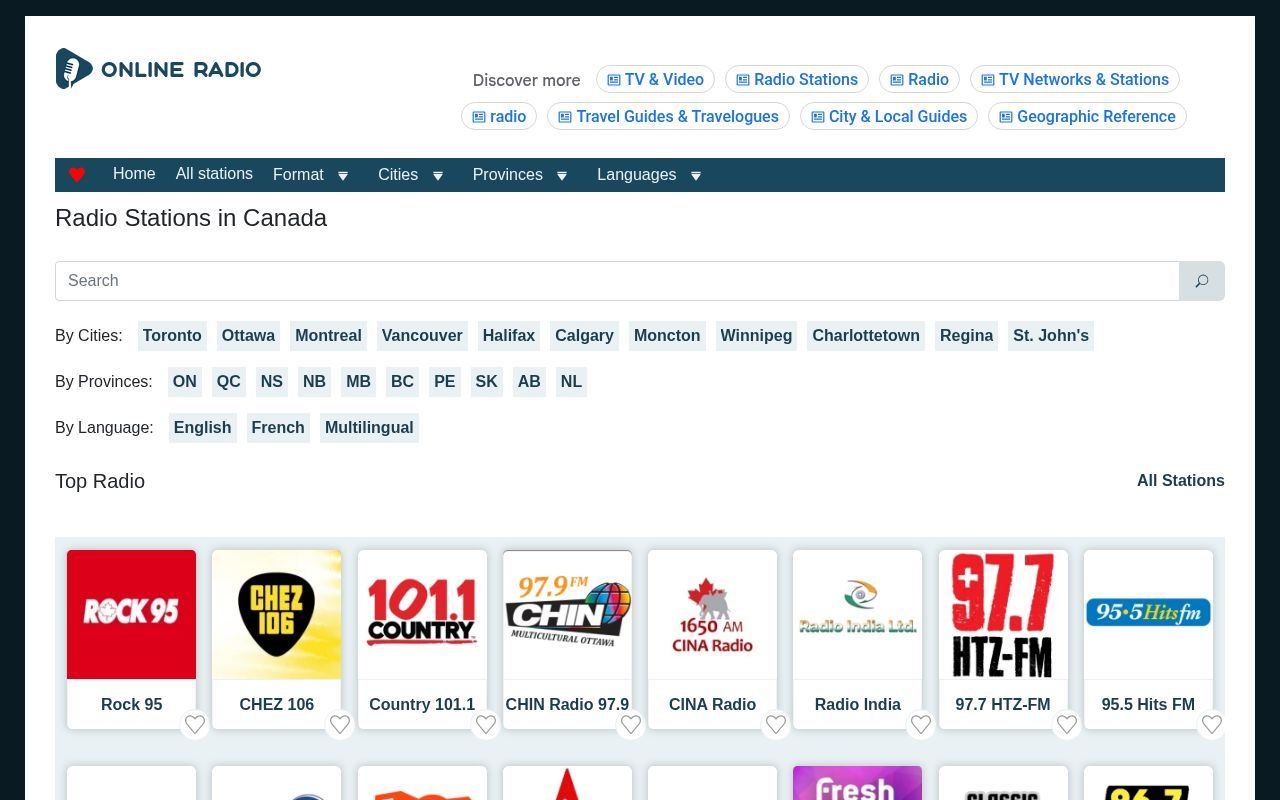1280x800 pixels.
Task: Filter by province BC
Action: pyautogui.click(x=402, y=382)
